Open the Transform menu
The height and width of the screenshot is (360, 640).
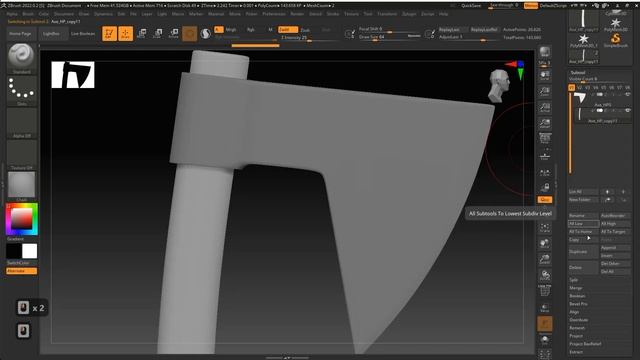[387, 14]
